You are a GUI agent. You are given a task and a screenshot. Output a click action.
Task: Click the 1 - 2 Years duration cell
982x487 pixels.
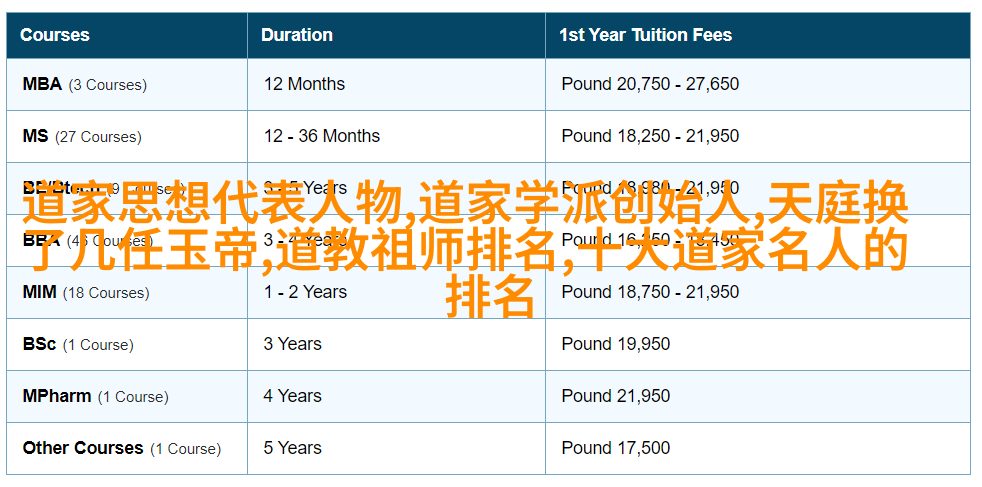point(305,292)
